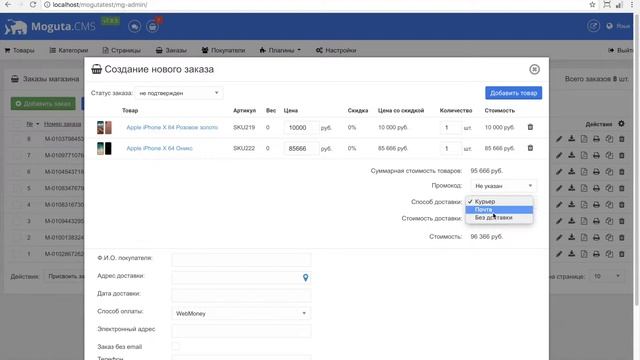This screenshot has width=640, height=360.
Task: Open PDF document for order number 1
Action: click(584, 254)
